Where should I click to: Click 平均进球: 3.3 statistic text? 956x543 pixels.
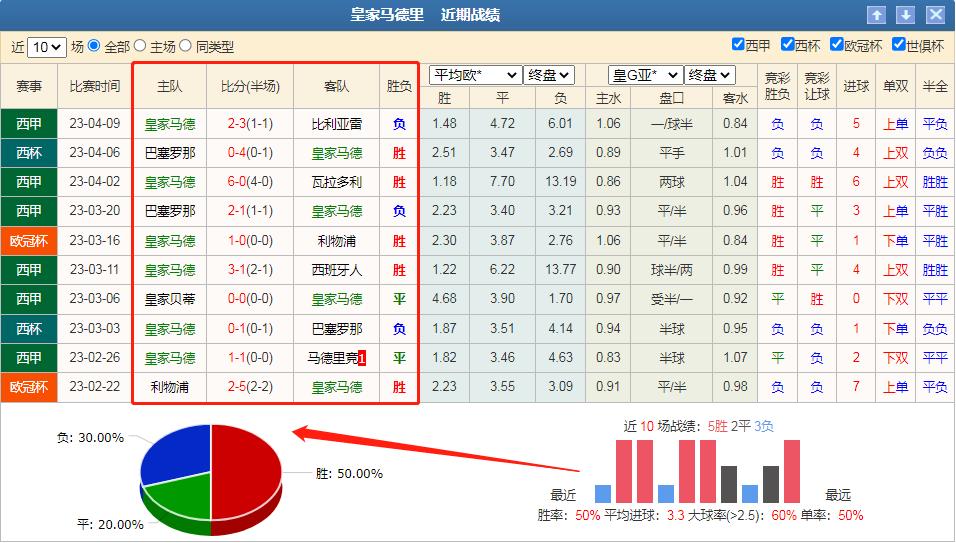click(644, 516)
